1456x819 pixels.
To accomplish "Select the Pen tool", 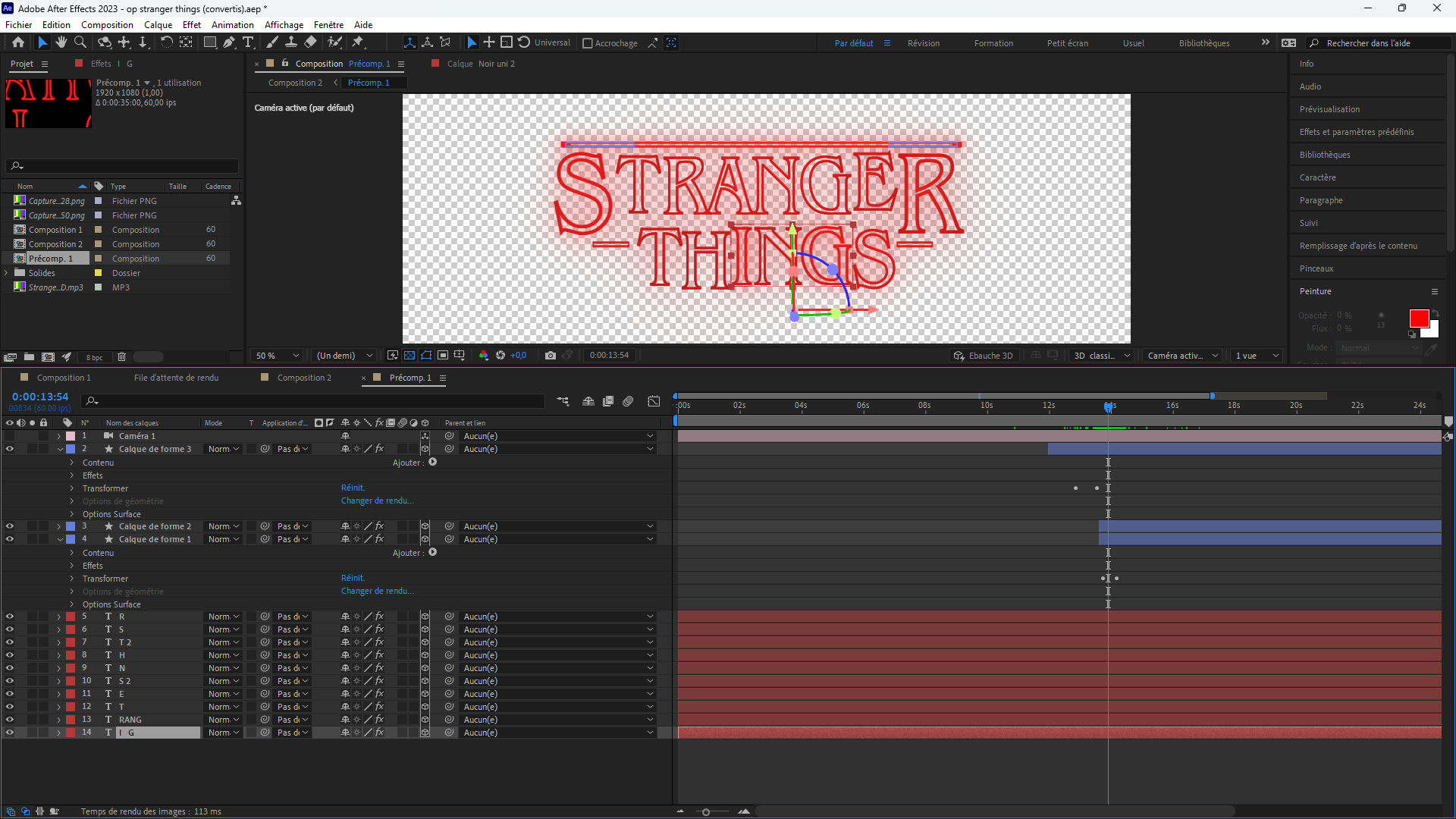I will tap(229, 42).
